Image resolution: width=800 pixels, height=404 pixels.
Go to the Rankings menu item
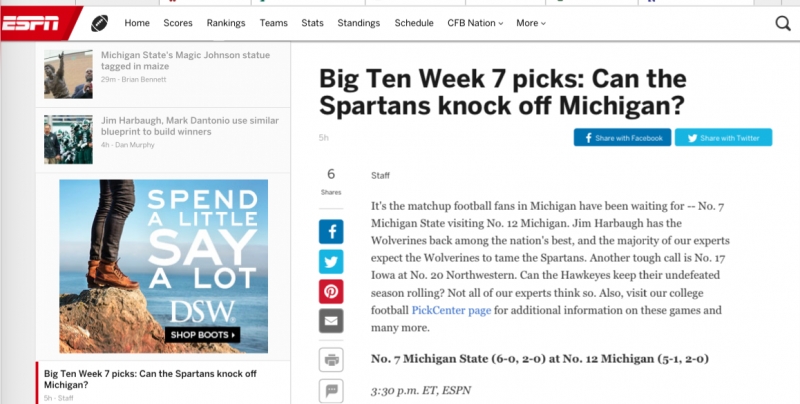[226, 22]
